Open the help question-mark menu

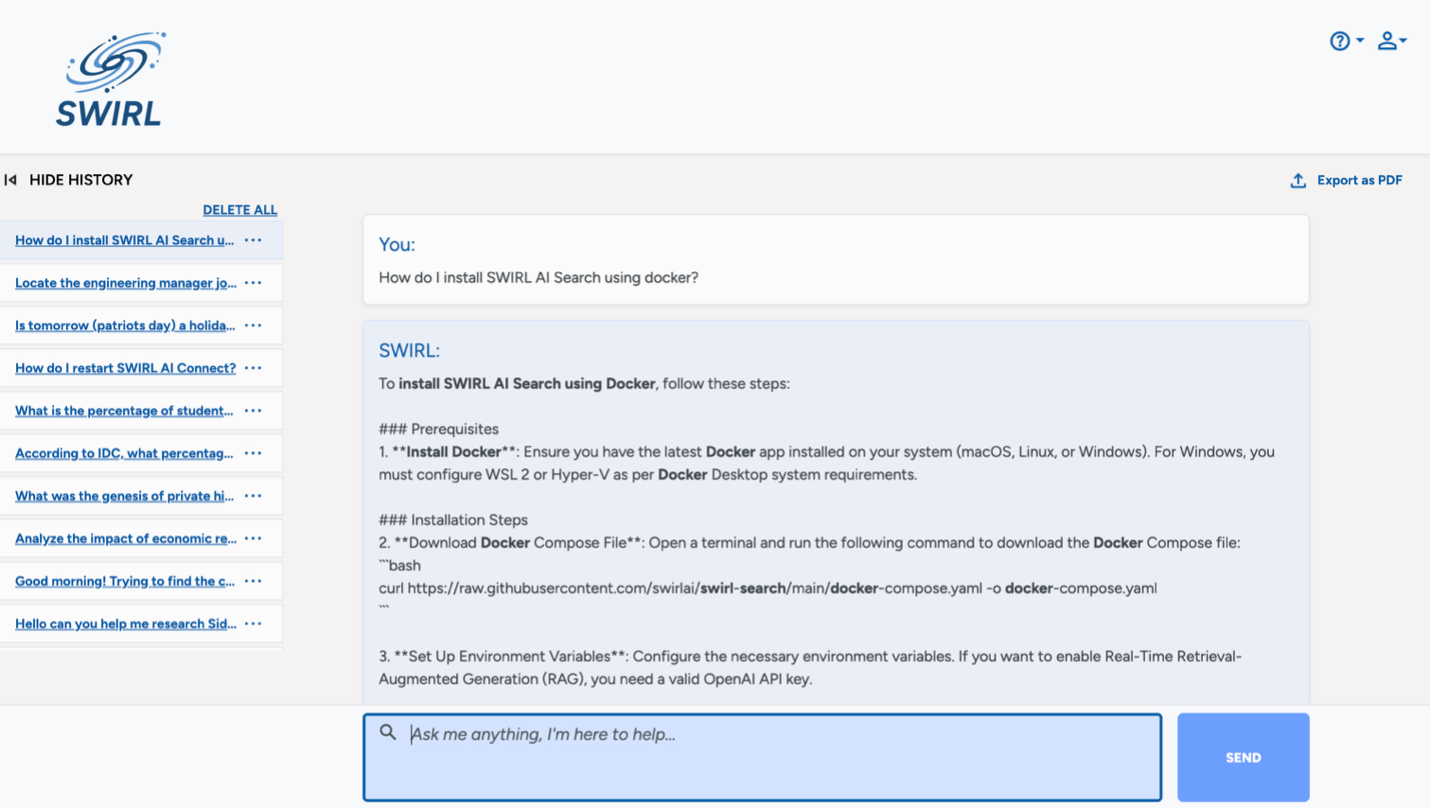click(x=1346, y=41)
